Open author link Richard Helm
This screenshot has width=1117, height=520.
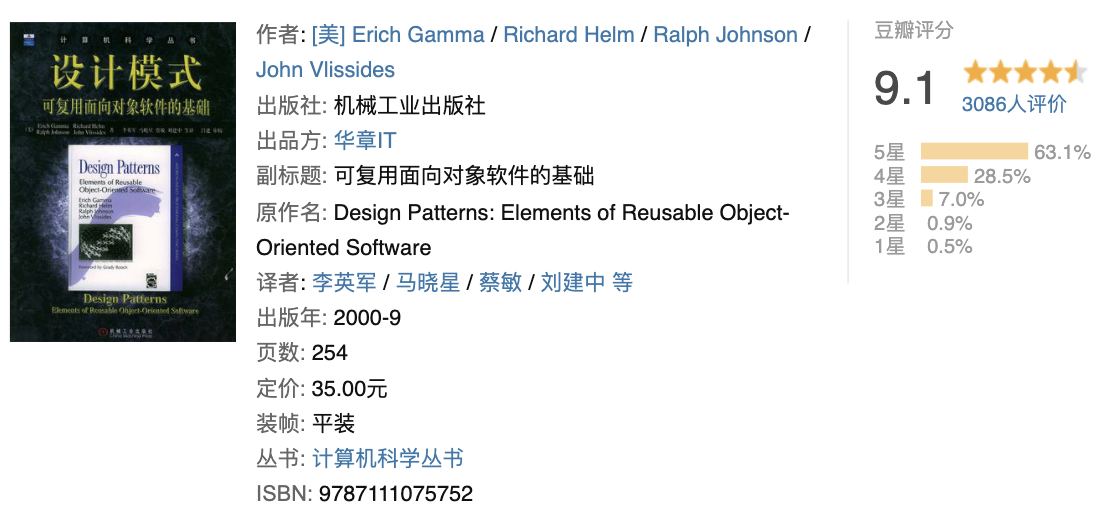coord(568,35)
